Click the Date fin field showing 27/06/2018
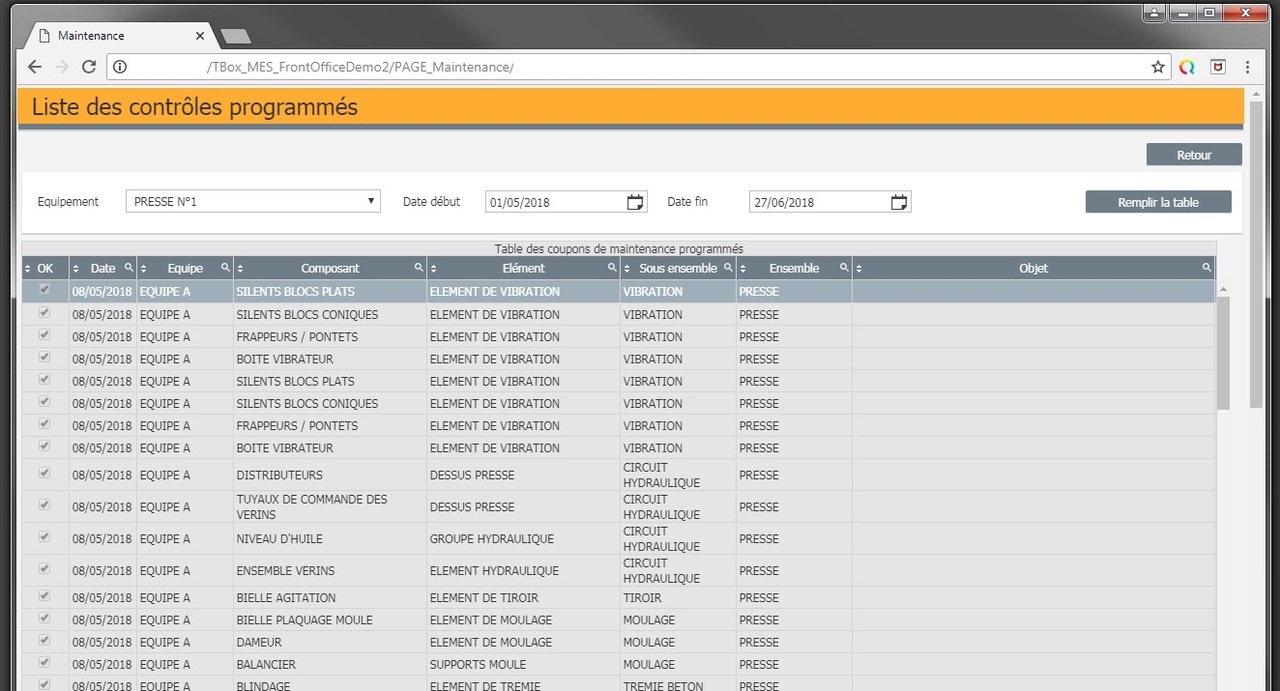Screen dimensions: 1280x691 click(830, 202)
